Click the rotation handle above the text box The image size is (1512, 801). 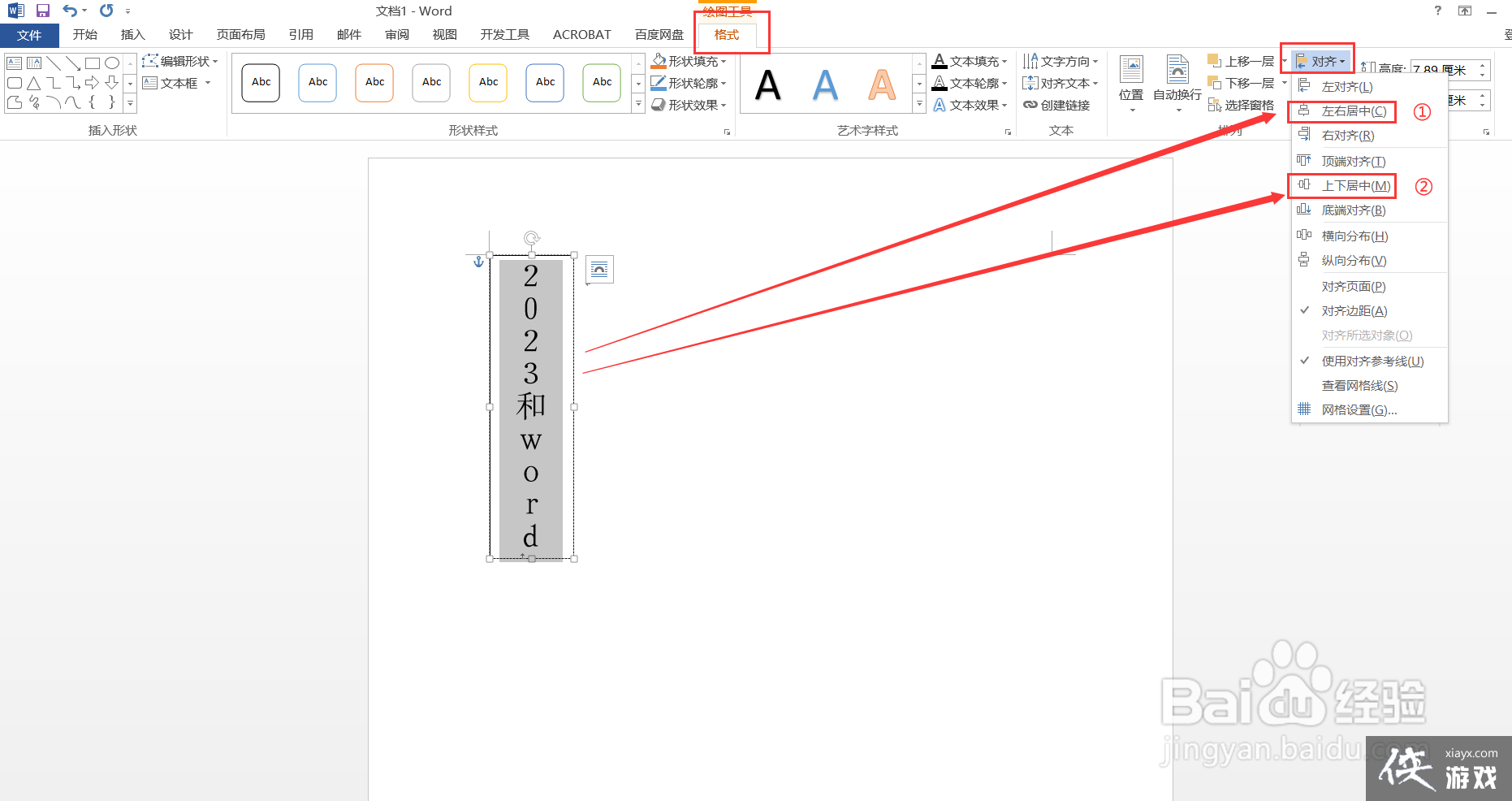tap(532, 238)
